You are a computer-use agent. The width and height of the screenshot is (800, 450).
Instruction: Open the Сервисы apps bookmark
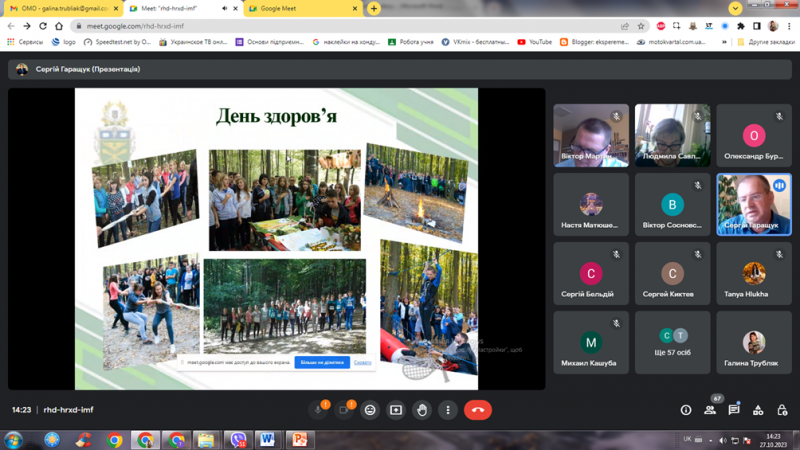tap(25, 42)
